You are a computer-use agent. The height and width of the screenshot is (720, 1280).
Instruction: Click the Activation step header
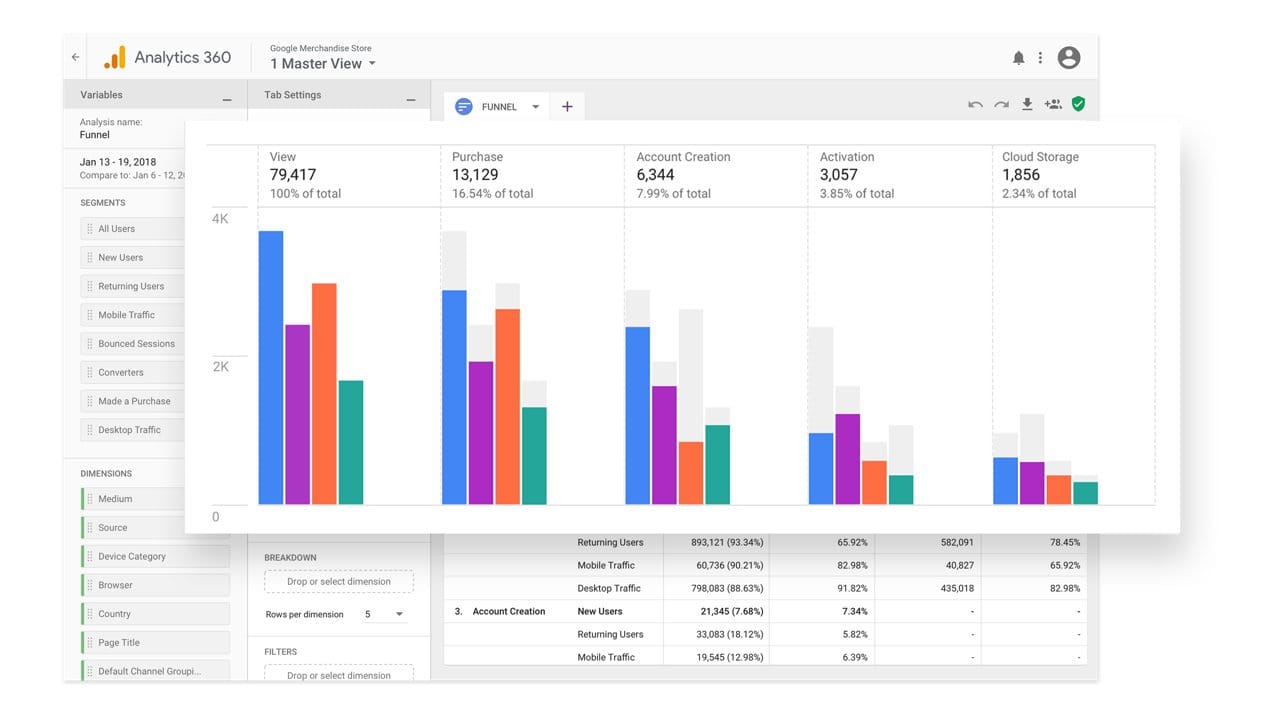(900, 175)
